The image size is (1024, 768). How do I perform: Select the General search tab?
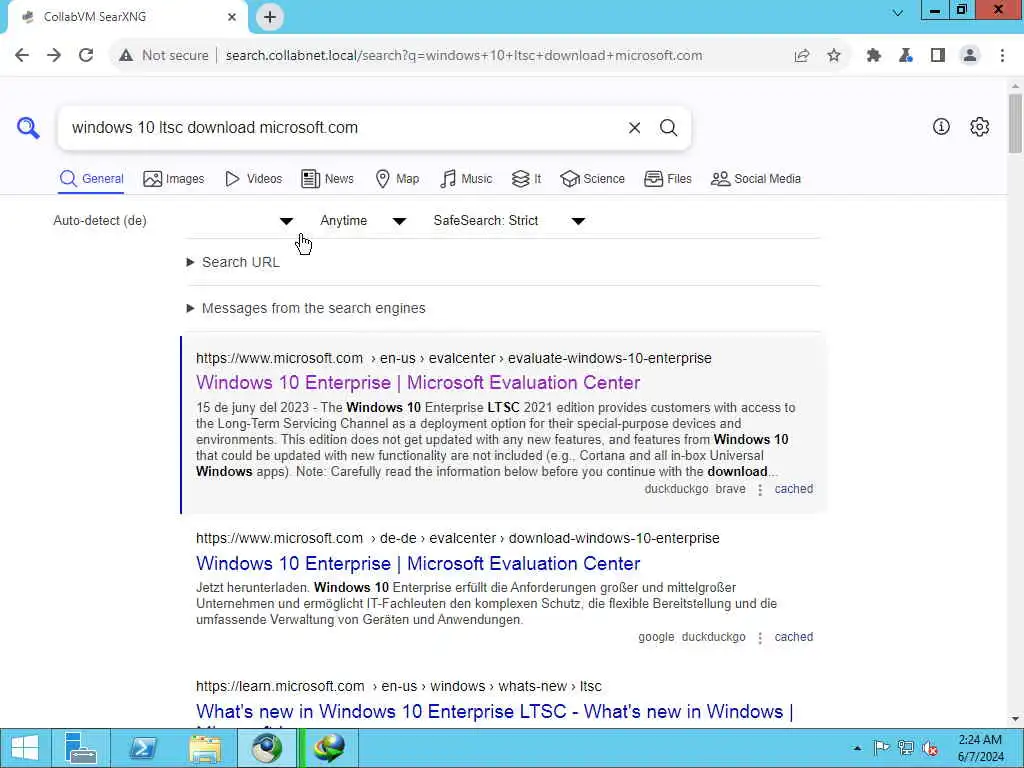(91, 179)
